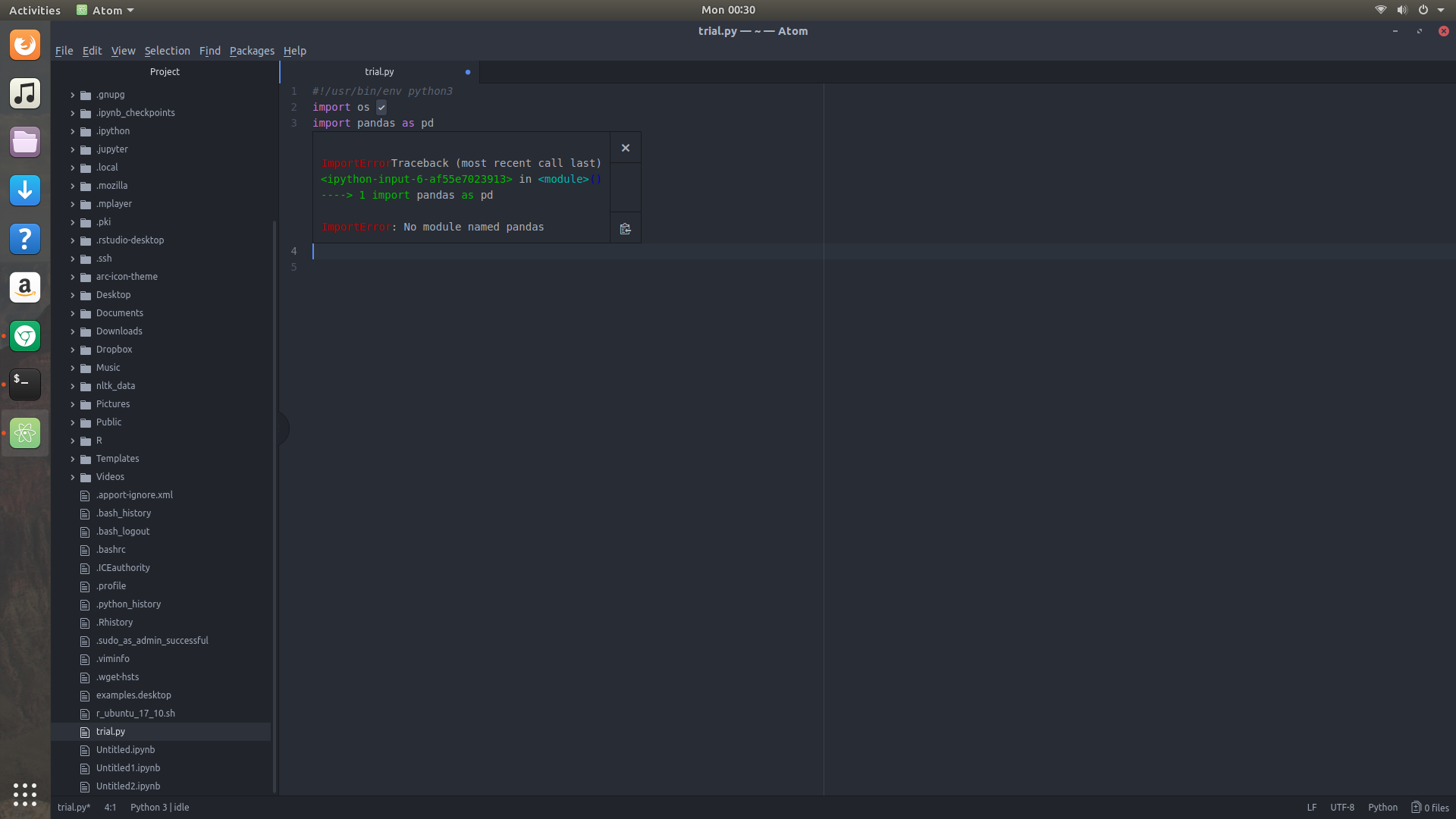The height and width of the screenshot is (819, 1456).
Task: Click Show Applications grid in the dock
Action: tap(25, 795)
